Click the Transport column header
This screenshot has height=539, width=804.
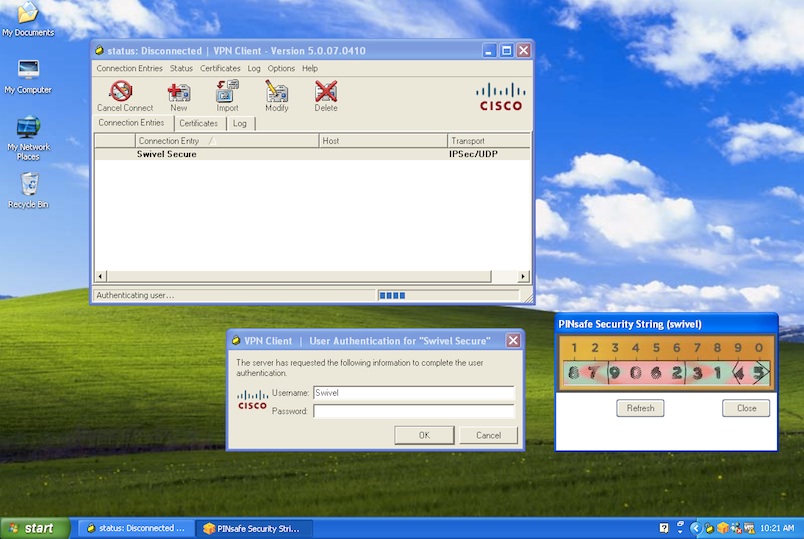[489, 141]
